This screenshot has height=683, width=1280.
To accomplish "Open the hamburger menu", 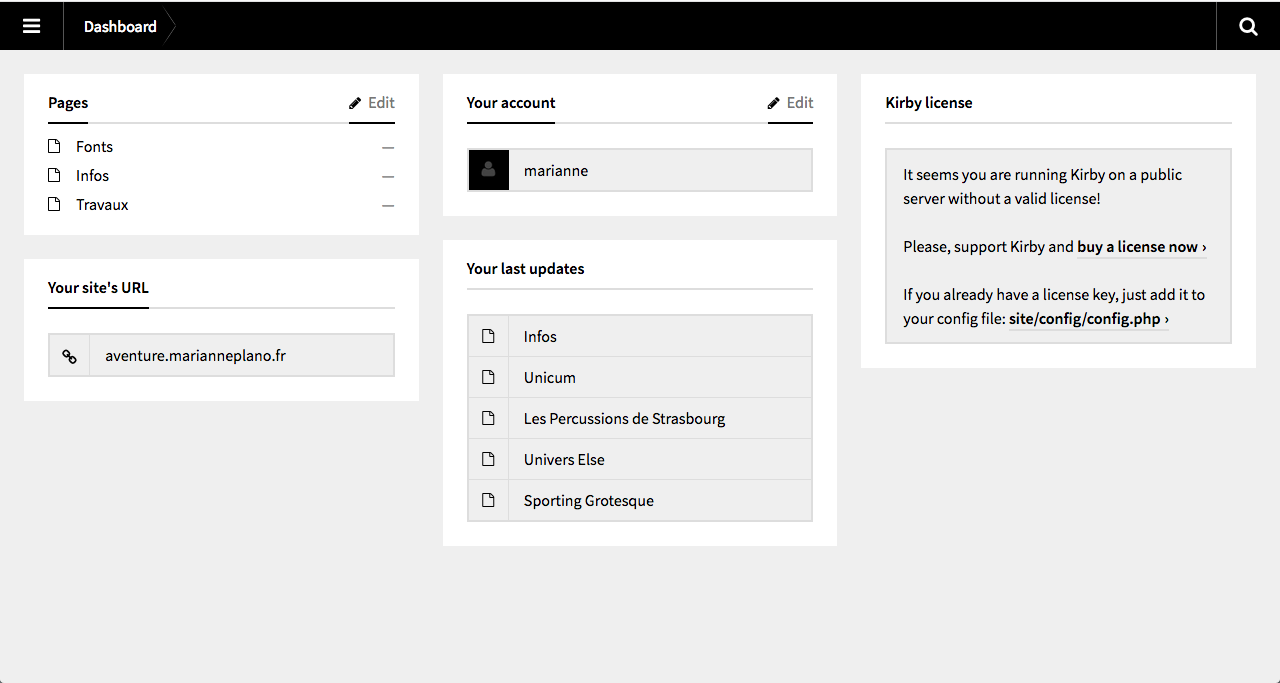I will [x=32, y=26].
